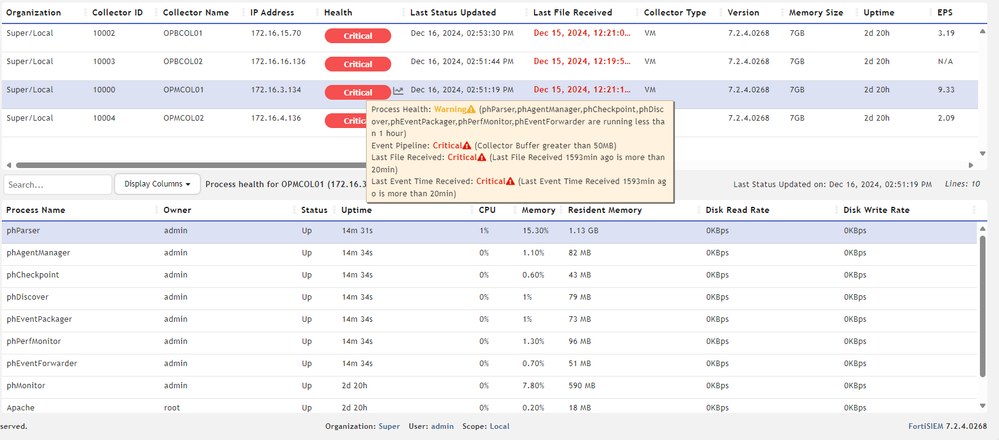This screenshot has width=999, height=440.
Task: Click the Last File Received critical alert icon
Action: click(x=482, y=157)
